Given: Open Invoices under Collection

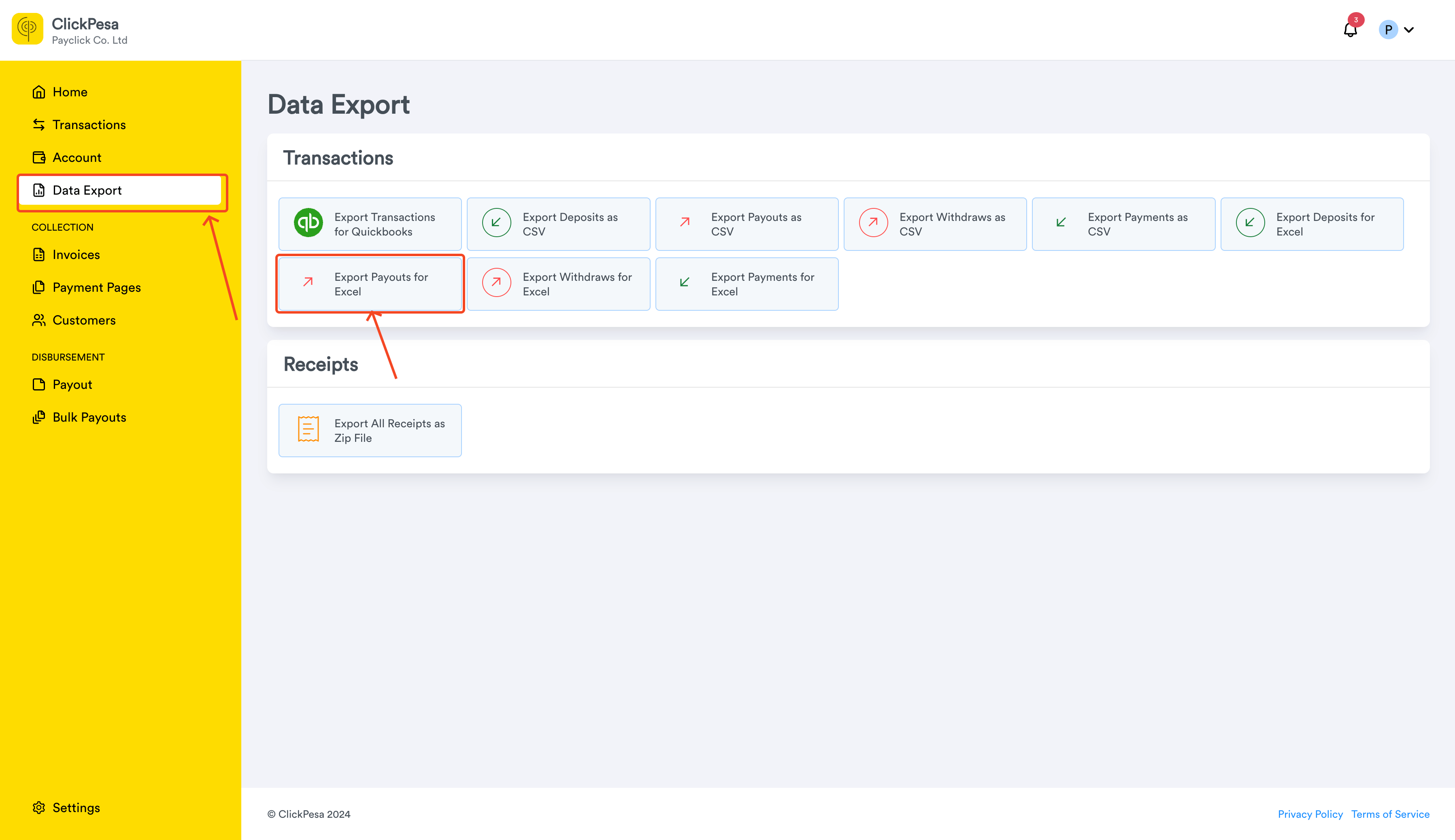Looking at the screenshot, I should [x=120, y=255].
